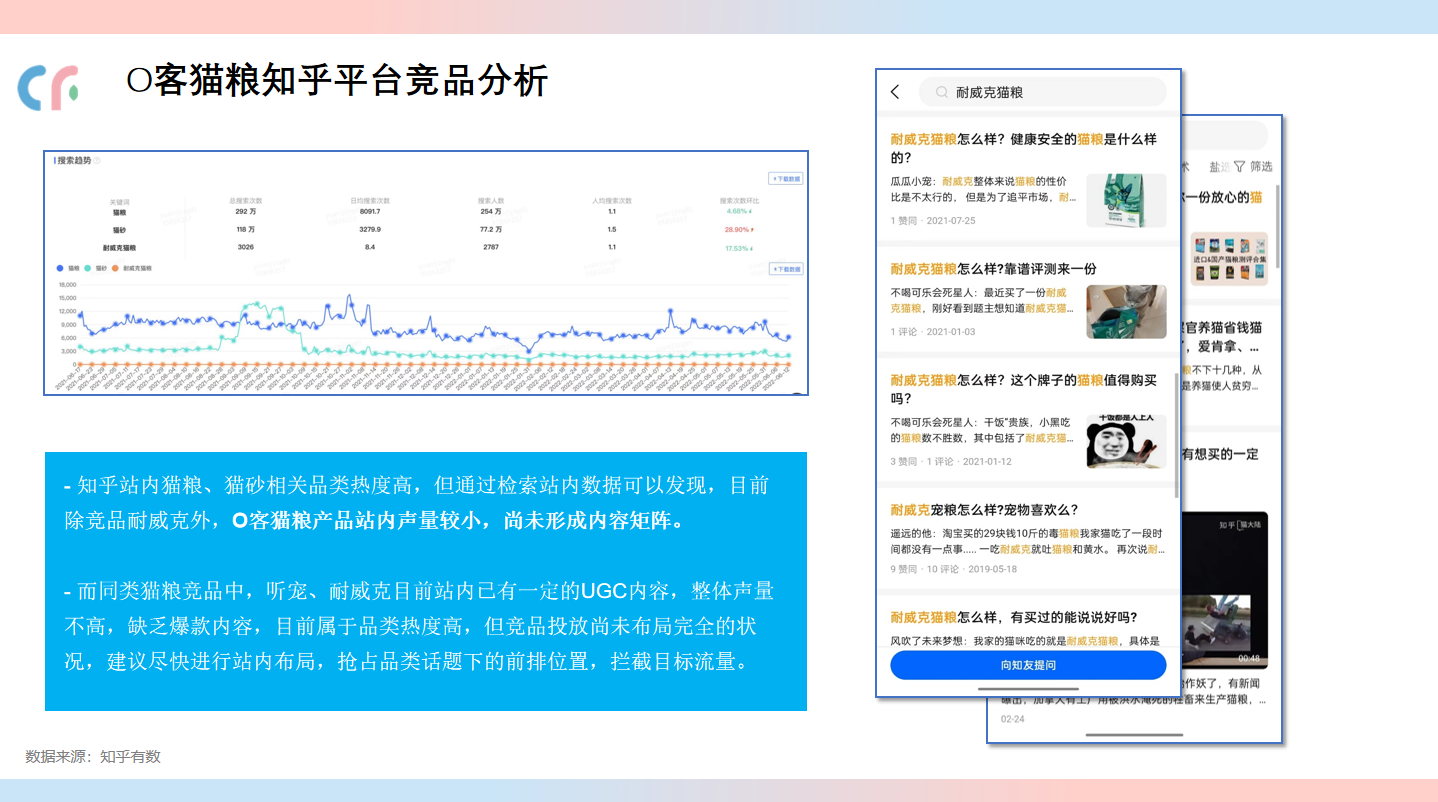Click the 耐威克猫粮 search input field
This screenshot has width=1438, height=802.
tap(1042, 92)
